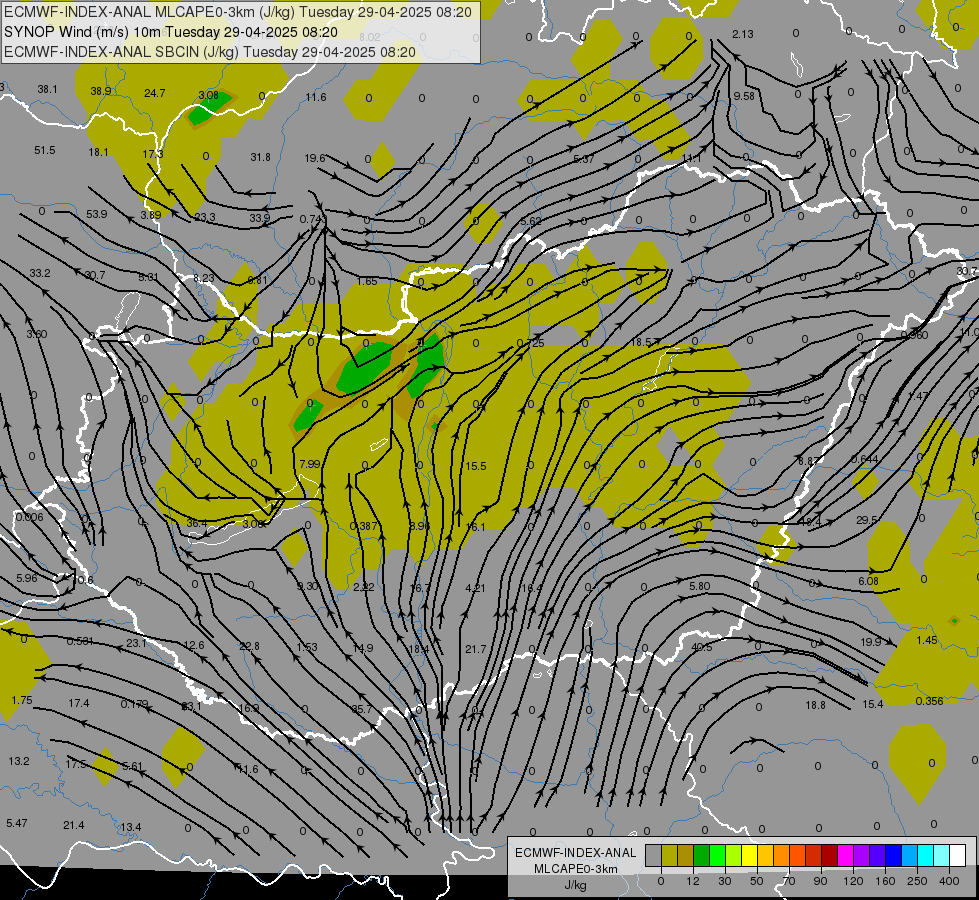Click the map value '6.08'
979x900 pixels.
click(x=868, y=581)
